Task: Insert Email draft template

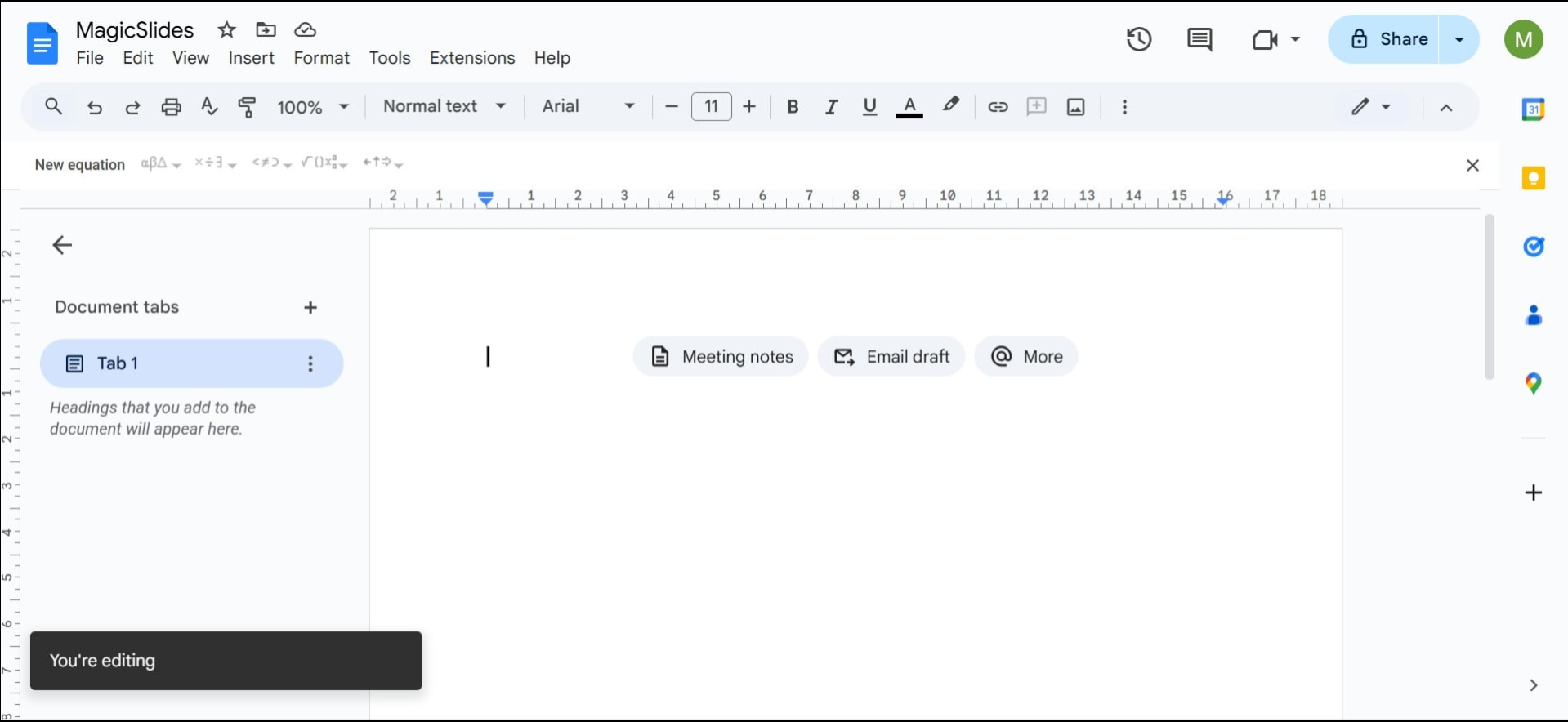Action: 891,357
